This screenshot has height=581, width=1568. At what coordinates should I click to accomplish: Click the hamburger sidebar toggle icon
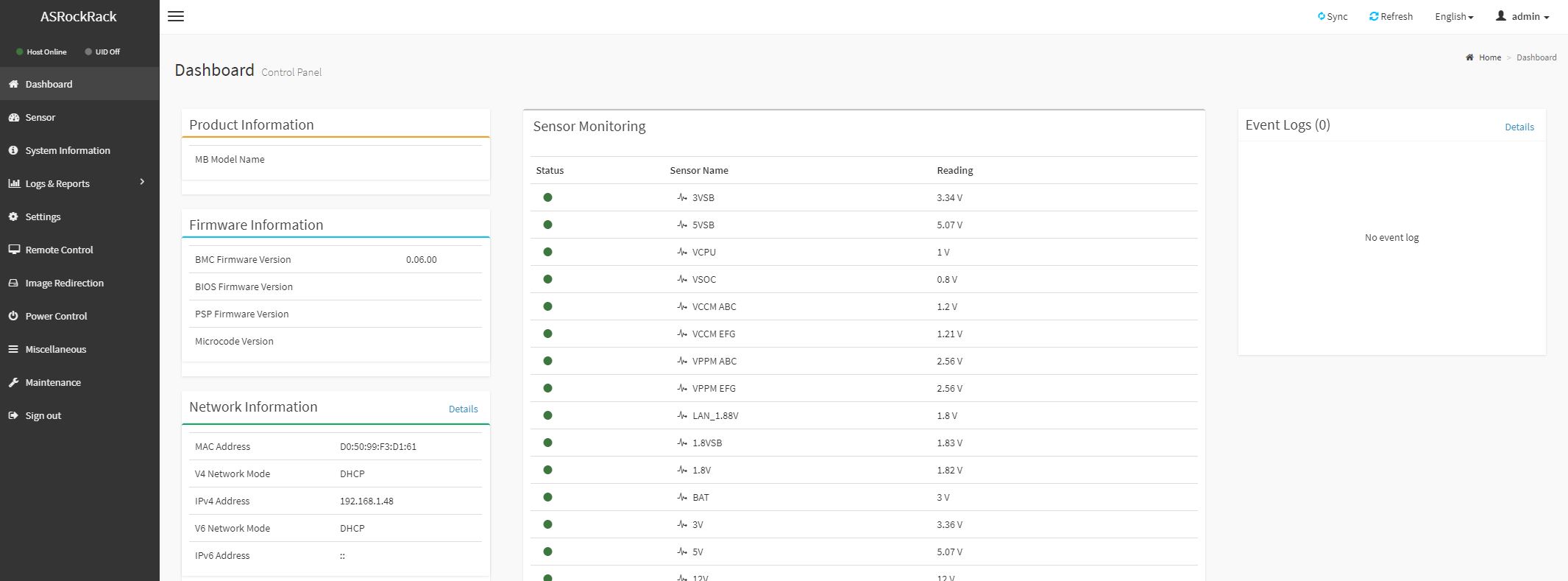click(176, 16)
